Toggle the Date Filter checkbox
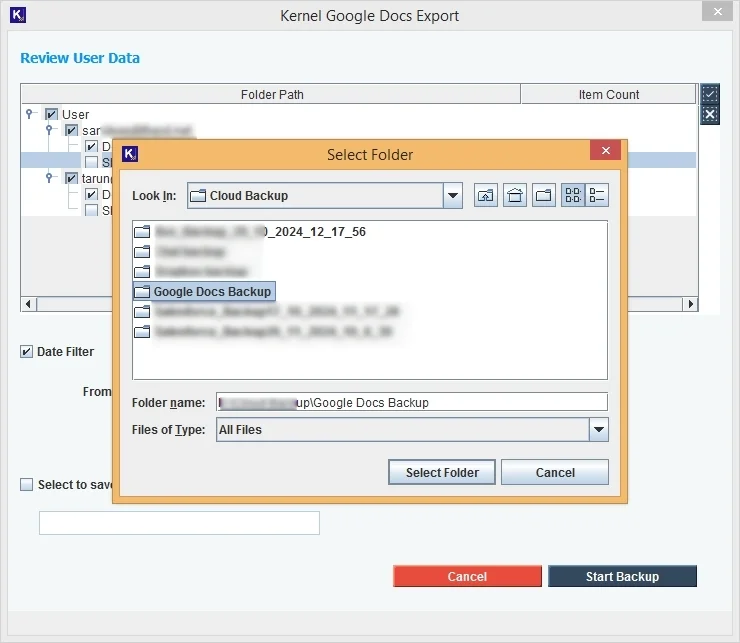Image resolution: width=740 pixels, height=643 pixels. 27,352
